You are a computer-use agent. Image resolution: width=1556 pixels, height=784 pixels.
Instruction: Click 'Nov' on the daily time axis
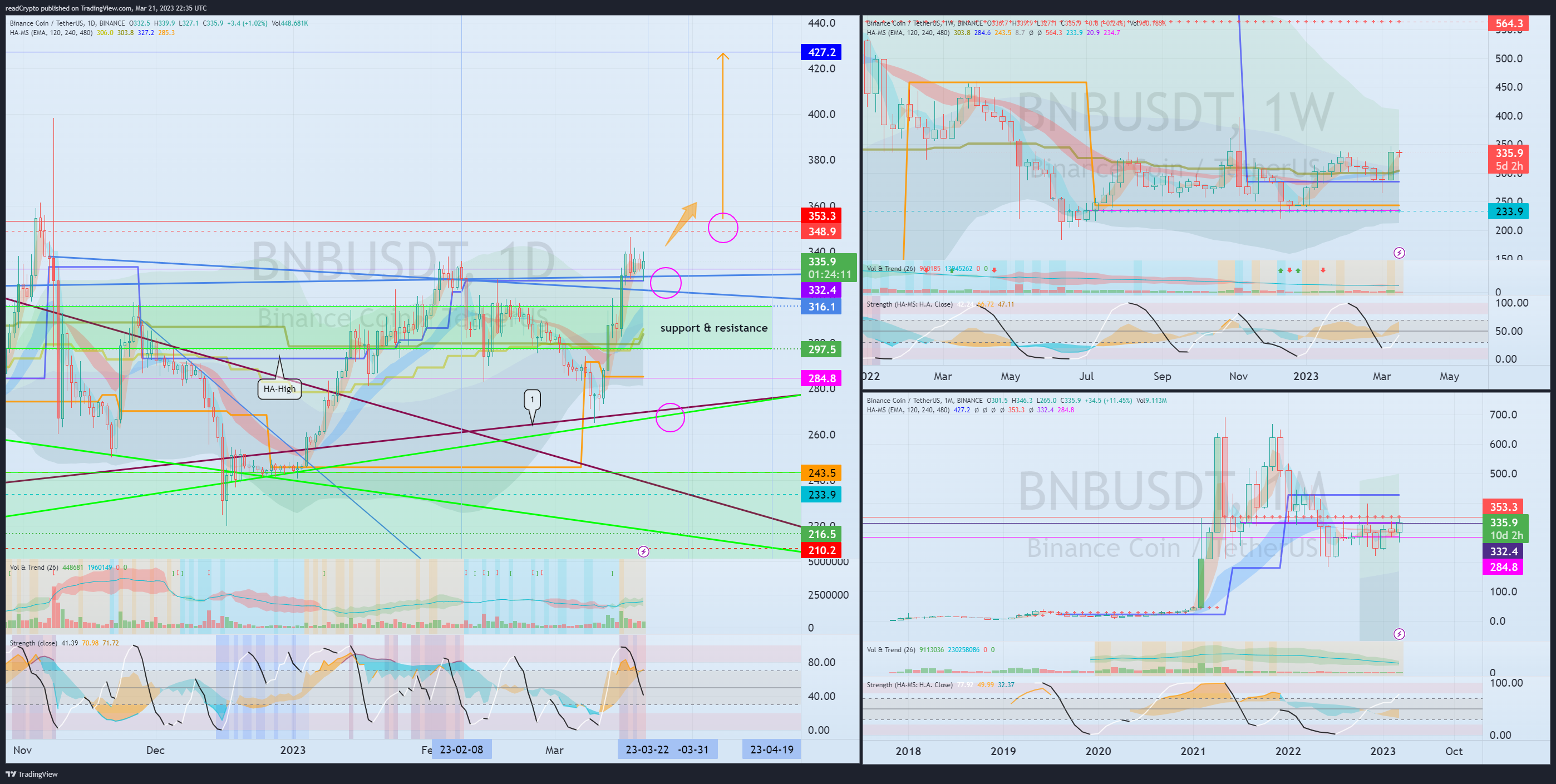[x=22, y=750]
